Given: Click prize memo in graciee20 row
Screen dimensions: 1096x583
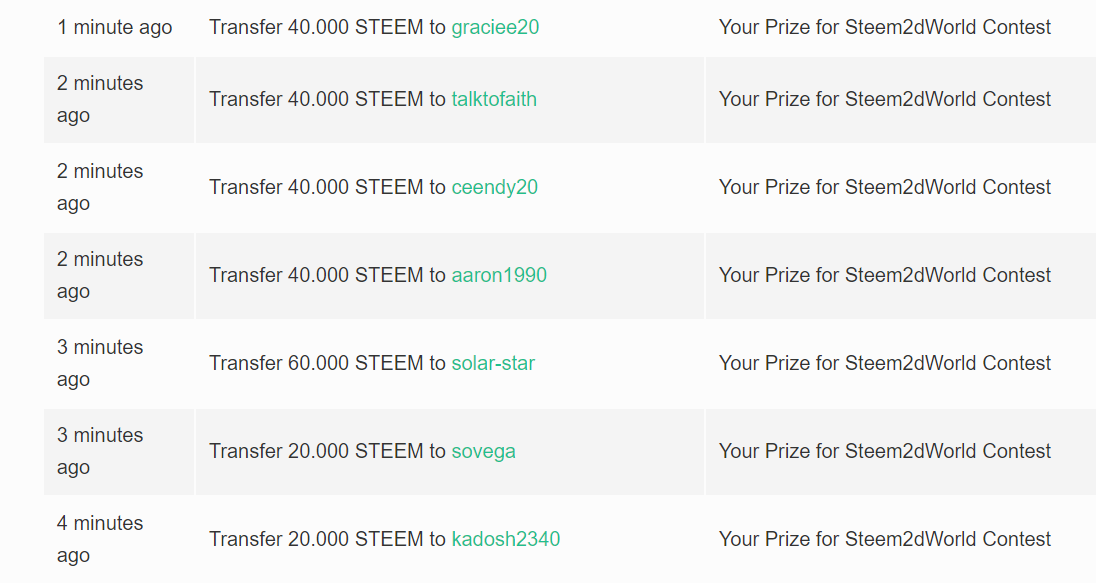Looking at the screenshot, I should (x=885, y=27).
